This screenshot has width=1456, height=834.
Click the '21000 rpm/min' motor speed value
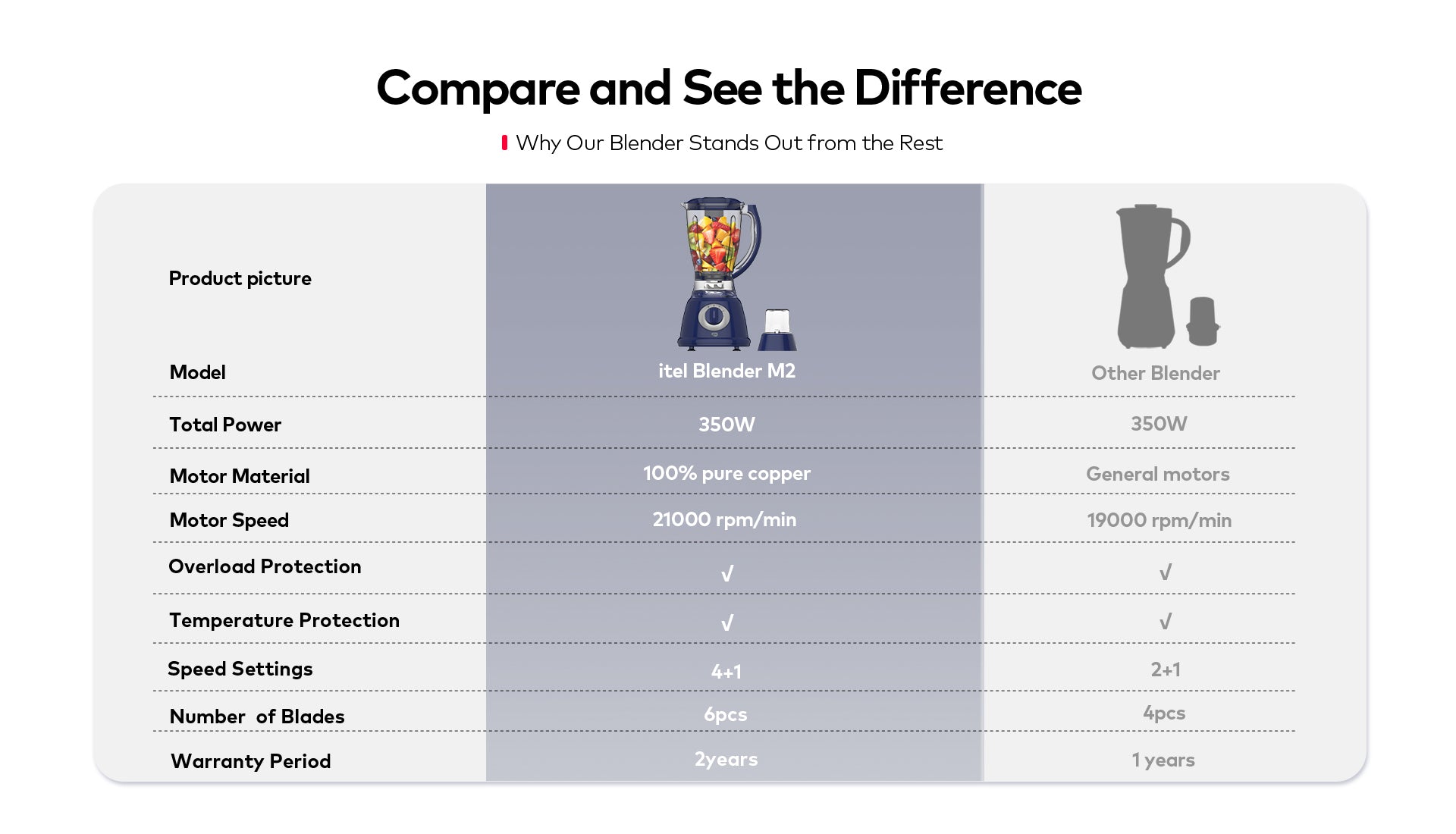[x=724, y=519]
